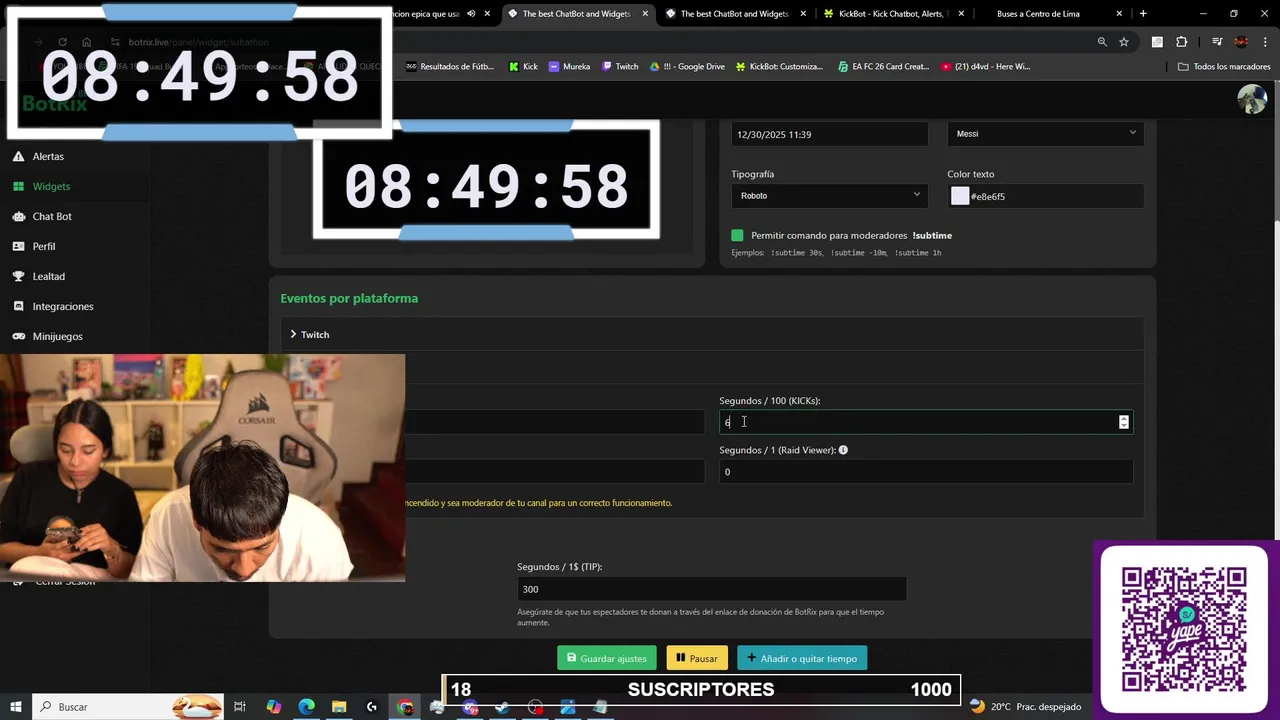Open the d4vd YouTube bookmark

click(986, 66)
